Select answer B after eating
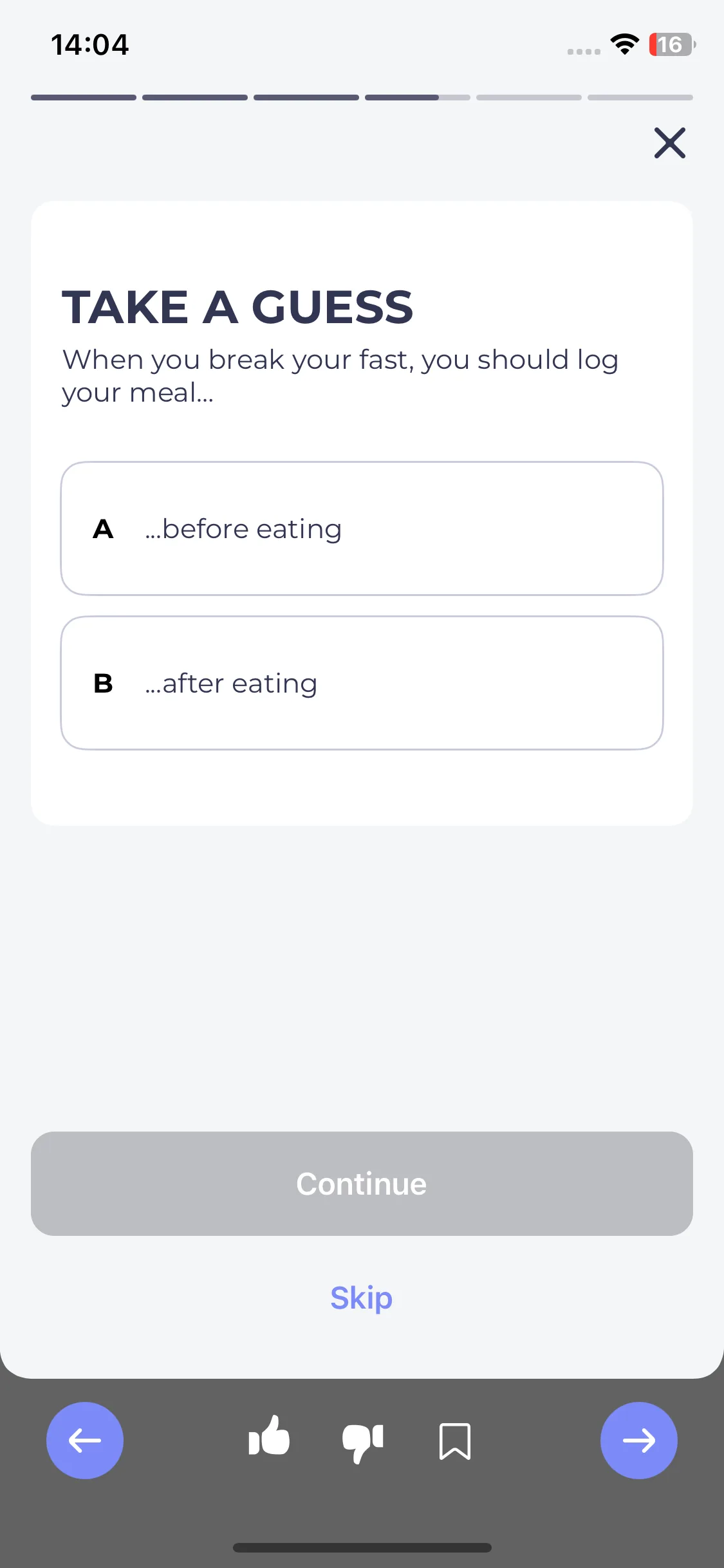 [x=362, y=683]
